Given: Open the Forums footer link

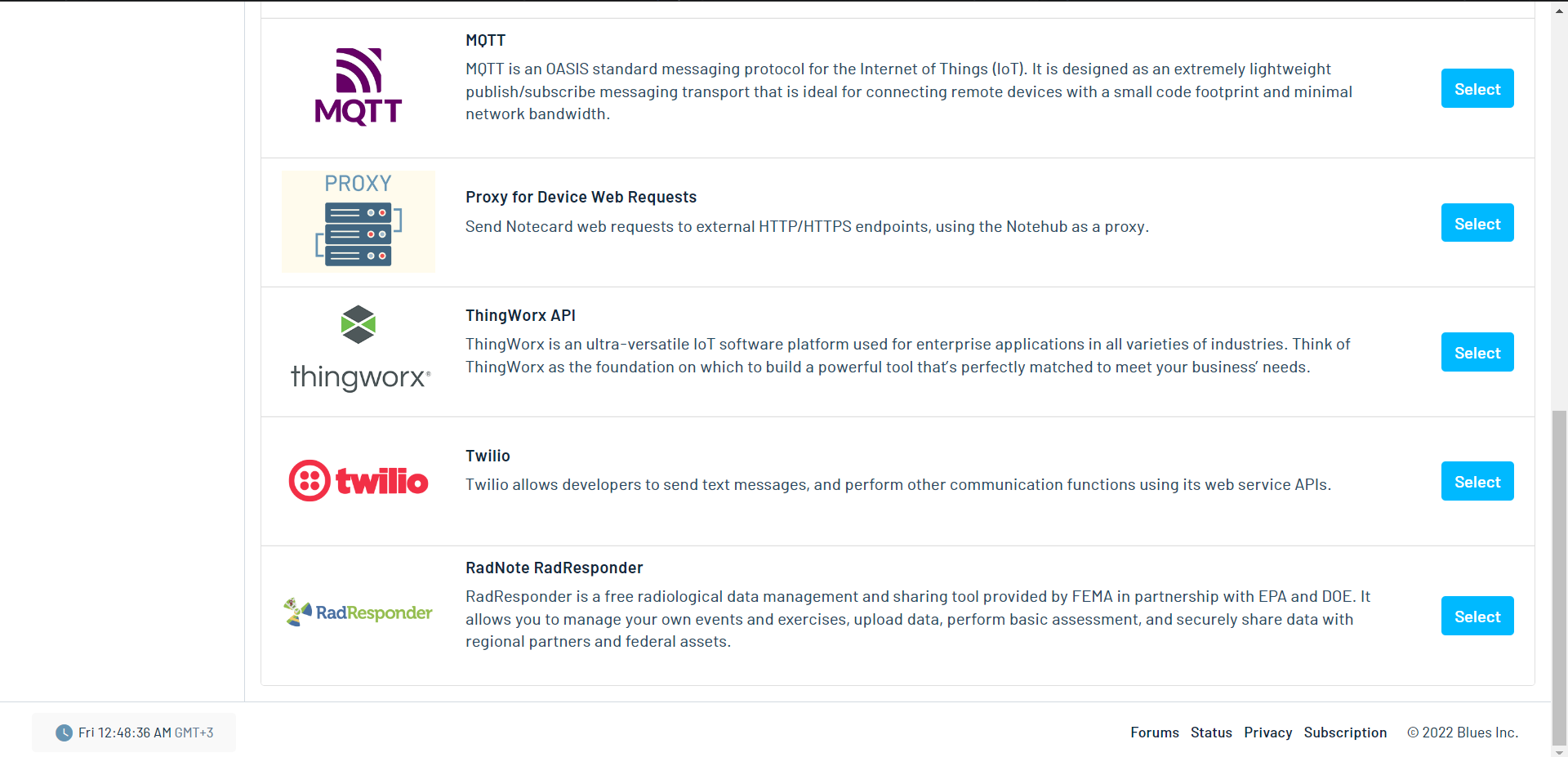Looking at the screenshot, I should pos(1154,733).
